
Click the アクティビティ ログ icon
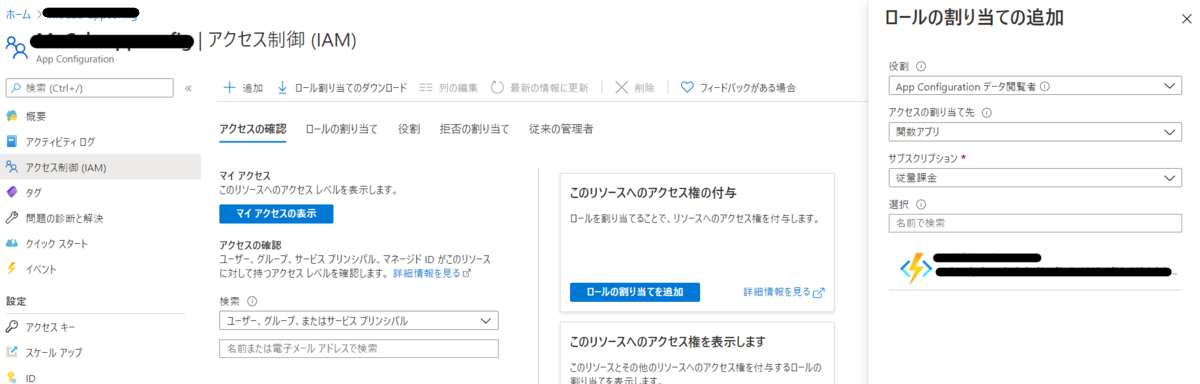12,141
